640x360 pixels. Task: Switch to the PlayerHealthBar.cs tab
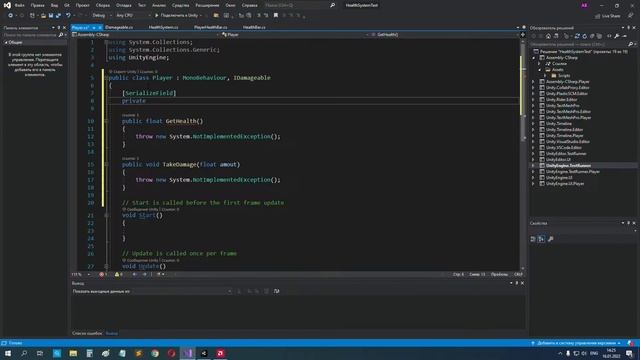click(x=211, y=27)
